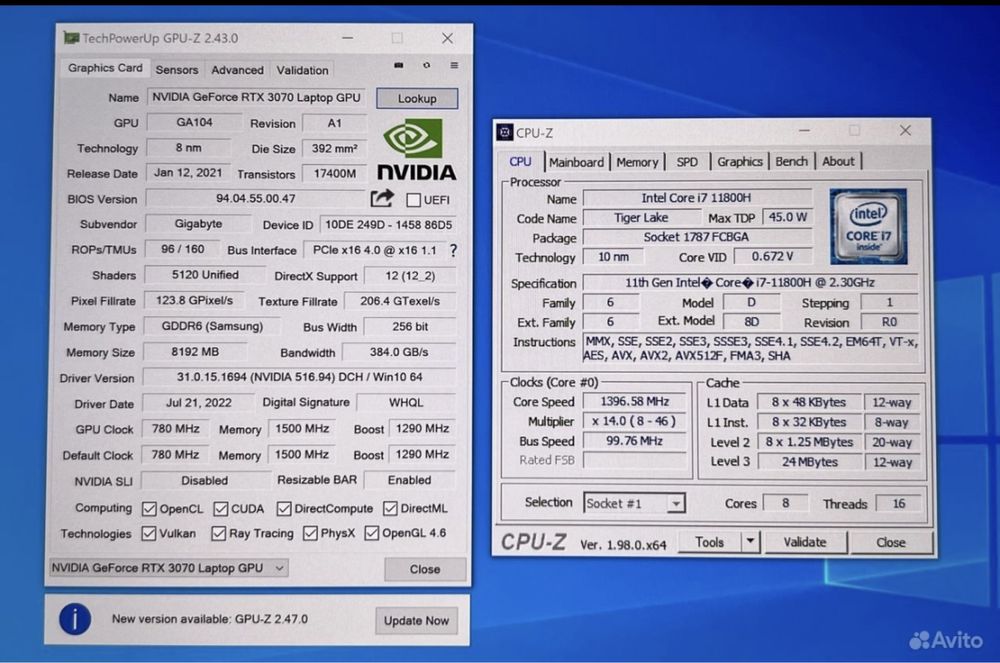
Task: Click the Tools button in CPU-Z
Action: coord(709,542)
